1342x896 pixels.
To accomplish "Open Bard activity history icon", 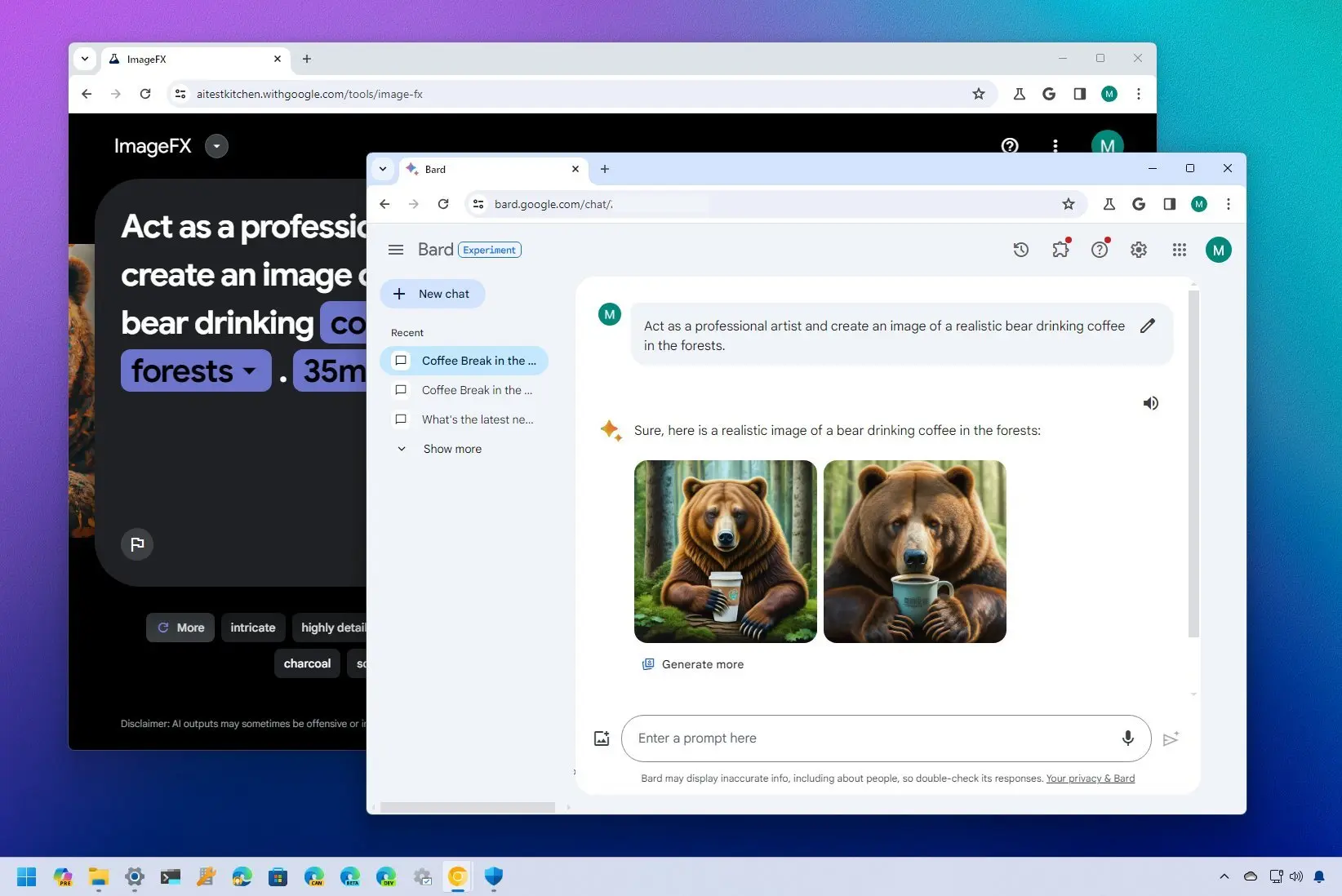I will 1020,251.
